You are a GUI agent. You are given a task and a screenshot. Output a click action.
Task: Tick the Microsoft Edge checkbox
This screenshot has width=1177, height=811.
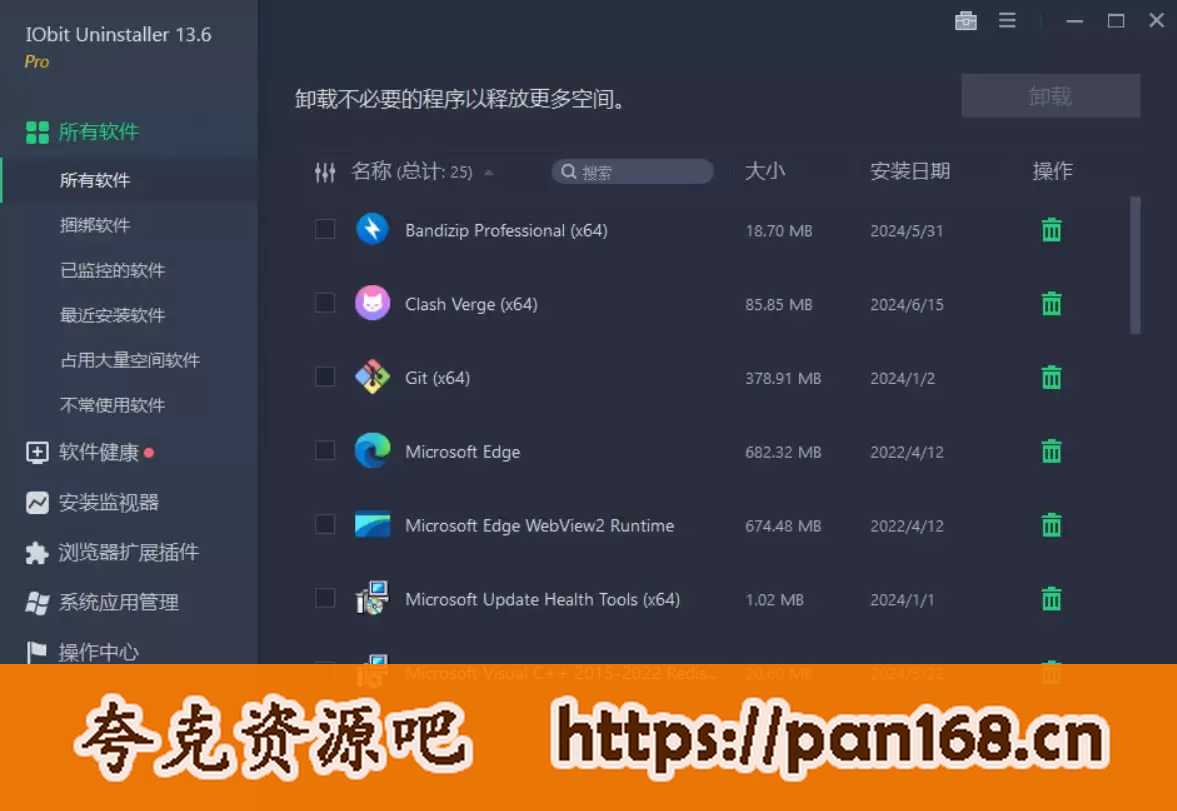pyautogui.click(x=325, y=451)
